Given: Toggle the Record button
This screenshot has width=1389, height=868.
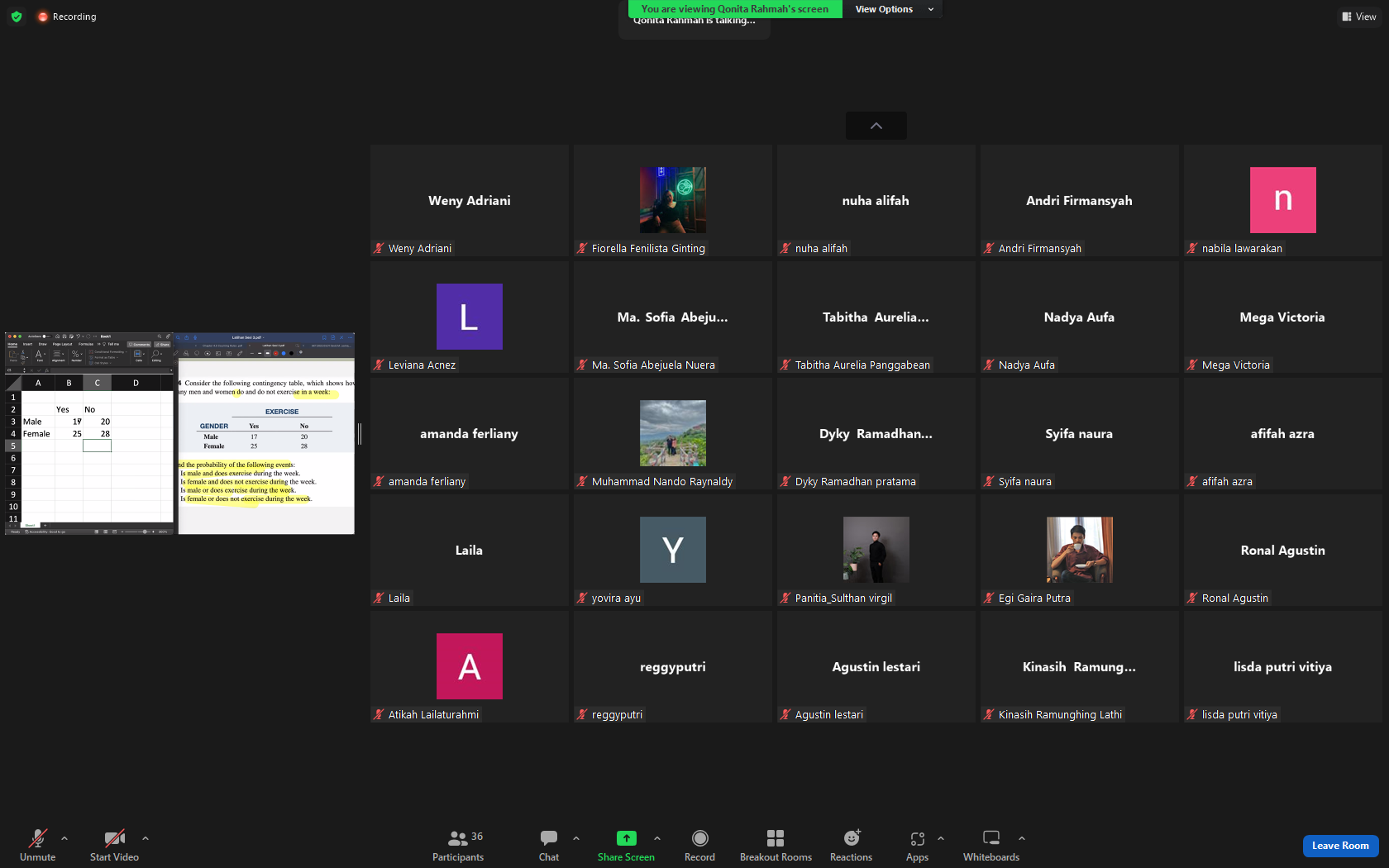Looking at the screenshot, I should (x=699, y=846).
